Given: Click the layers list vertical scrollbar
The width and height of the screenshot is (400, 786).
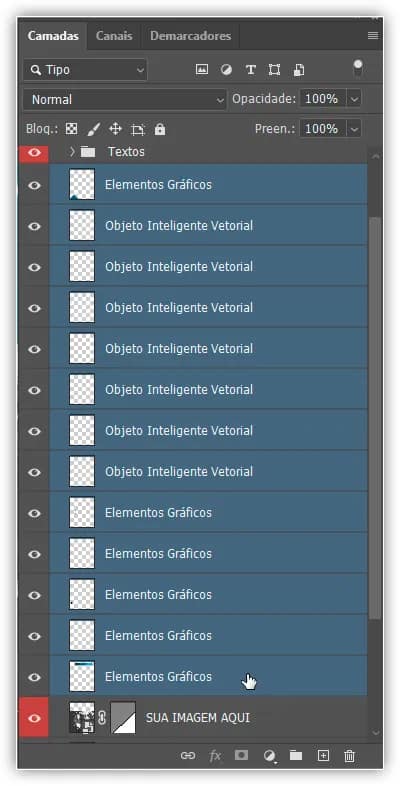Looking at the screenshot, I should click(x=375, y=418).
